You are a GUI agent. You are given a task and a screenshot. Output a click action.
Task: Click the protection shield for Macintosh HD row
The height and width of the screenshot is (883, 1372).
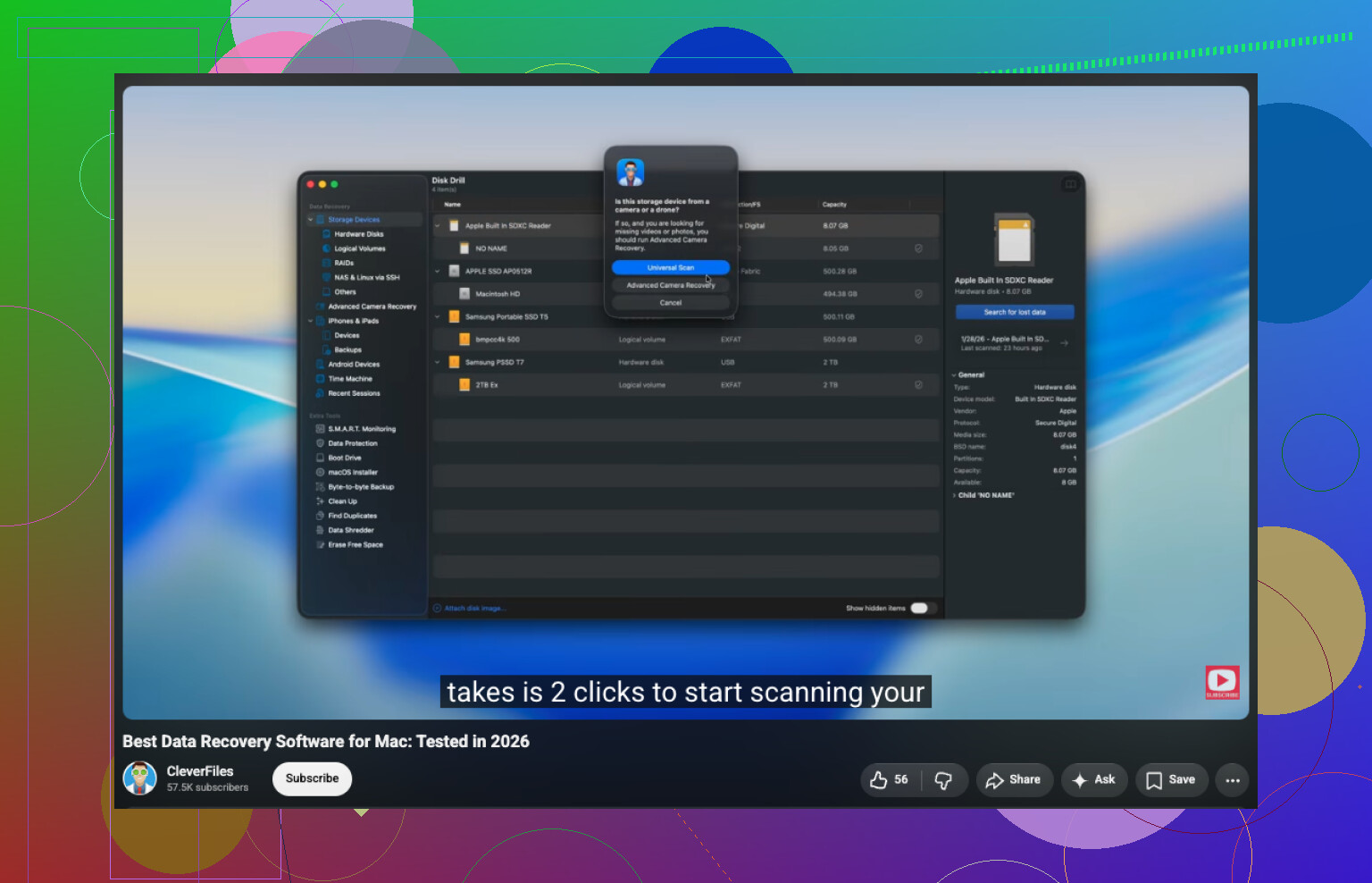click(x=918, y=294)
